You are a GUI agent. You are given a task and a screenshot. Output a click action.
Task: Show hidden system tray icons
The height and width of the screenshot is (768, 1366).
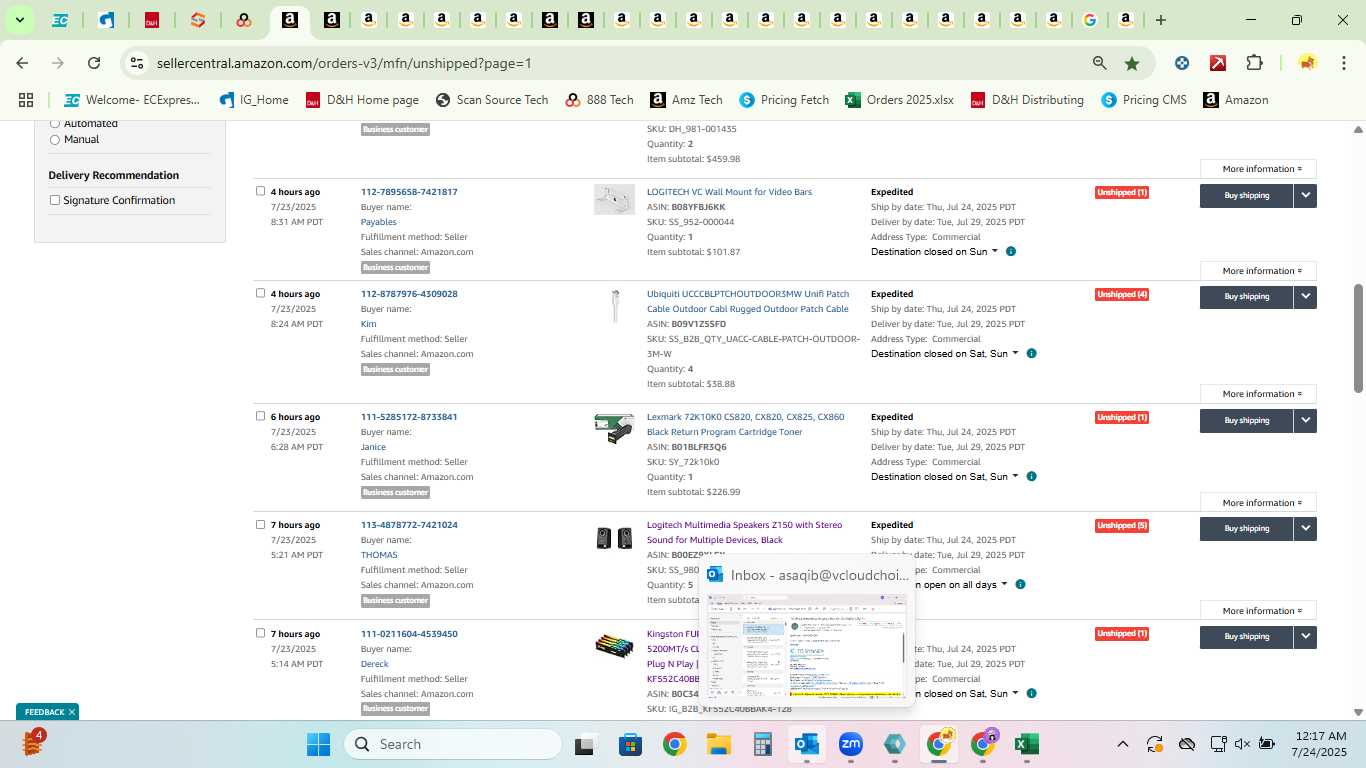(1122, 744)
